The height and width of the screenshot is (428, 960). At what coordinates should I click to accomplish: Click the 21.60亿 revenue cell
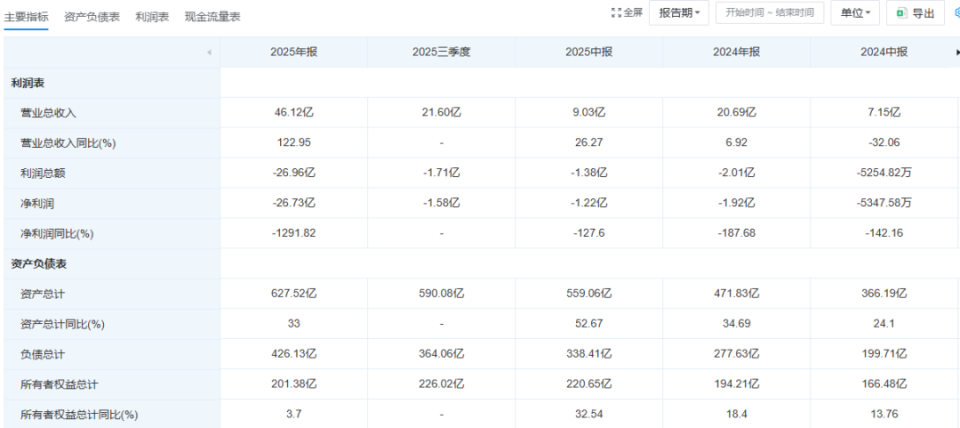pyautogui.click(x=441, y=113)
